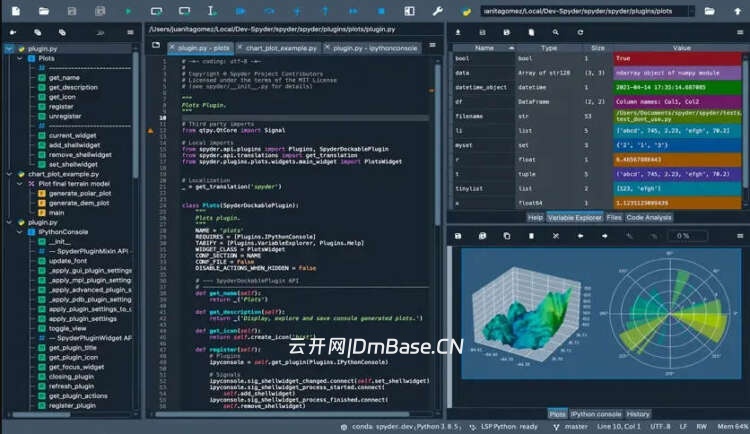This screenshot has height=434, width=750.
Task: Save the current file
Action: 72,11
